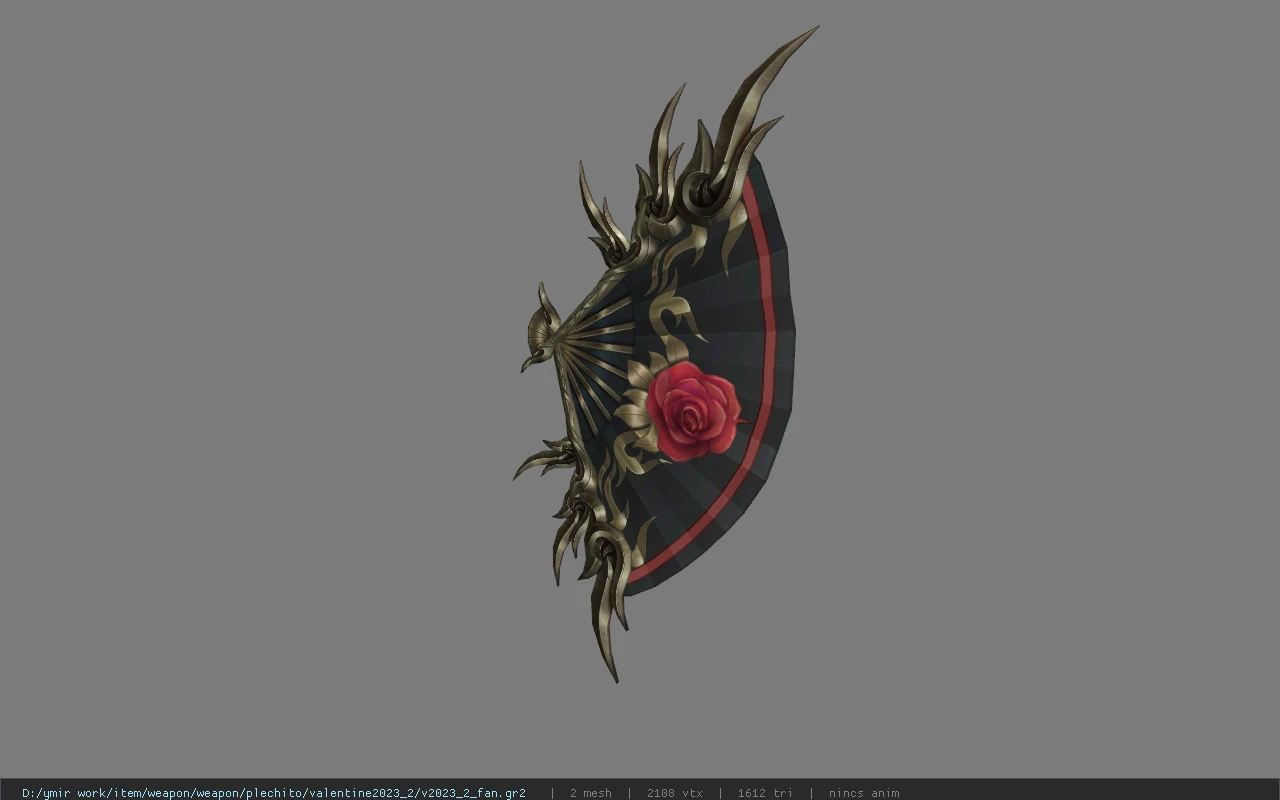The image size is (1280, 800).
Task: Click the '2108 vtx' vertex count
Action: pos(675,793)
